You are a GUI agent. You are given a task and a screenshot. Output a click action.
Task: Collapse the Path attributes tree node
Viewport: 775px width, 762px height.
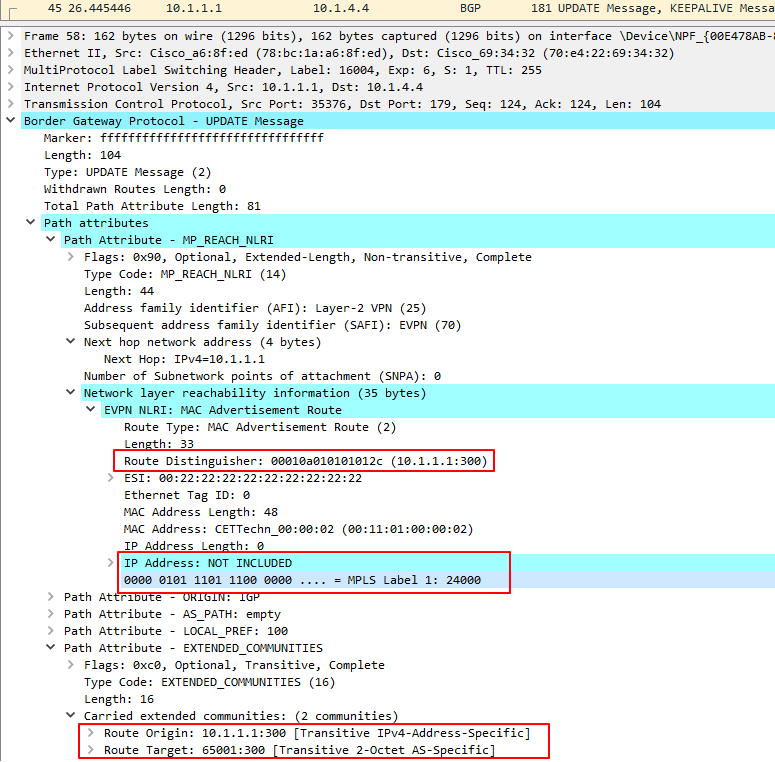[x=31, y=223]
